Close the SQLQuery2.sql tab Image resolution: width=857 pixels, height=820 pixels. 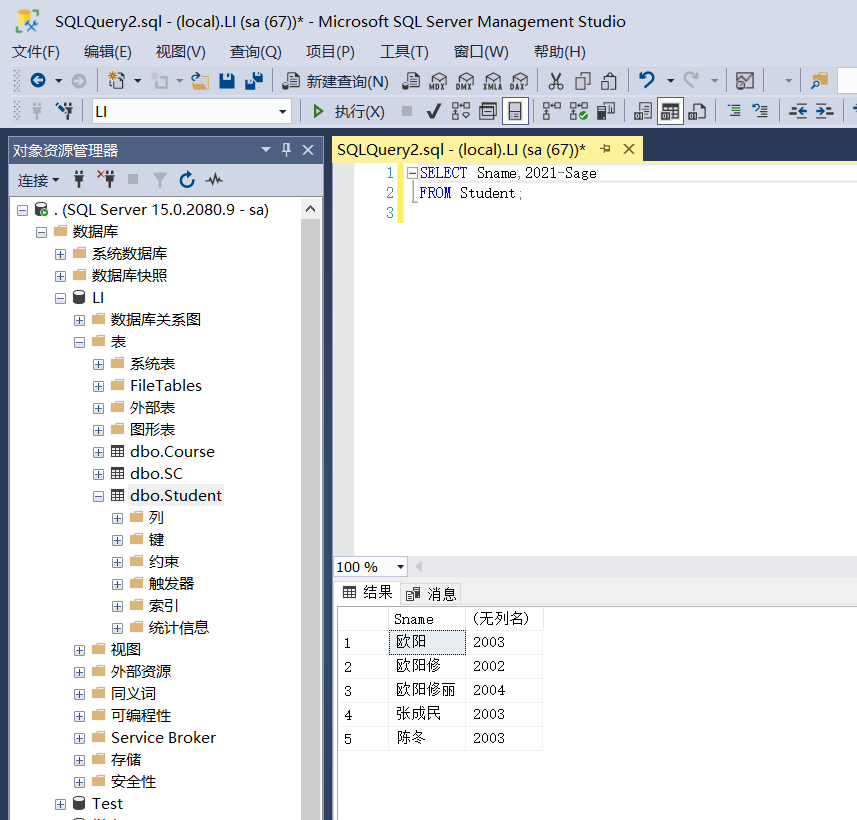pyautogui.click(x=629, y=149)
